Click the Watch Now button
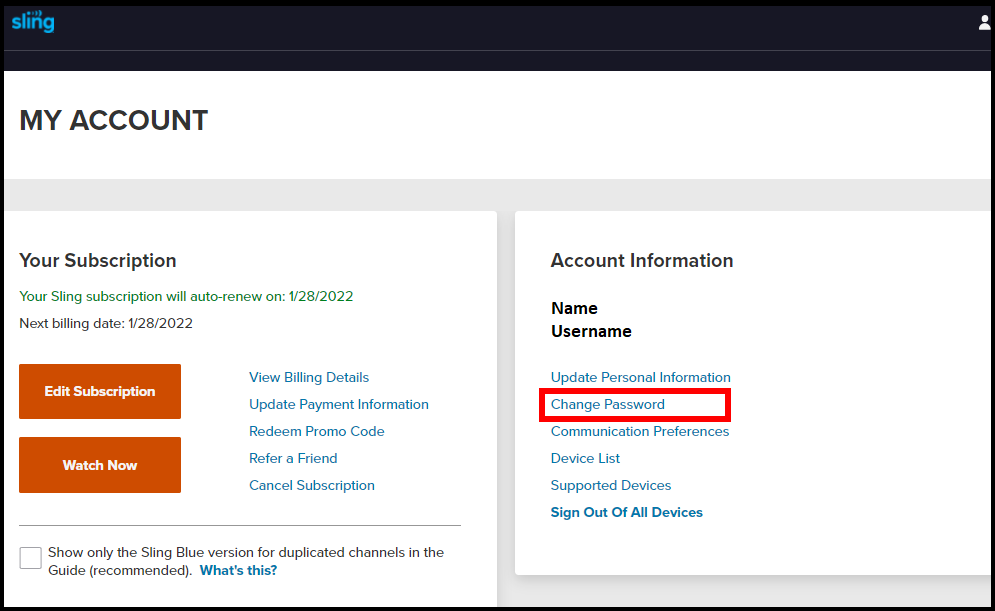 99,465
